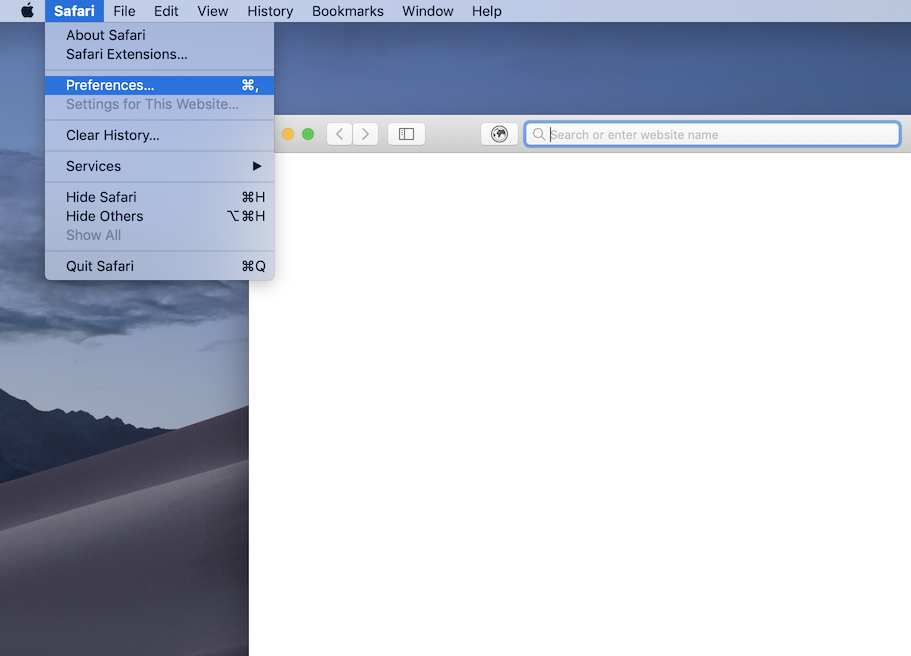Select Hide Safari
911x656 pixels.
click(101, 197)
